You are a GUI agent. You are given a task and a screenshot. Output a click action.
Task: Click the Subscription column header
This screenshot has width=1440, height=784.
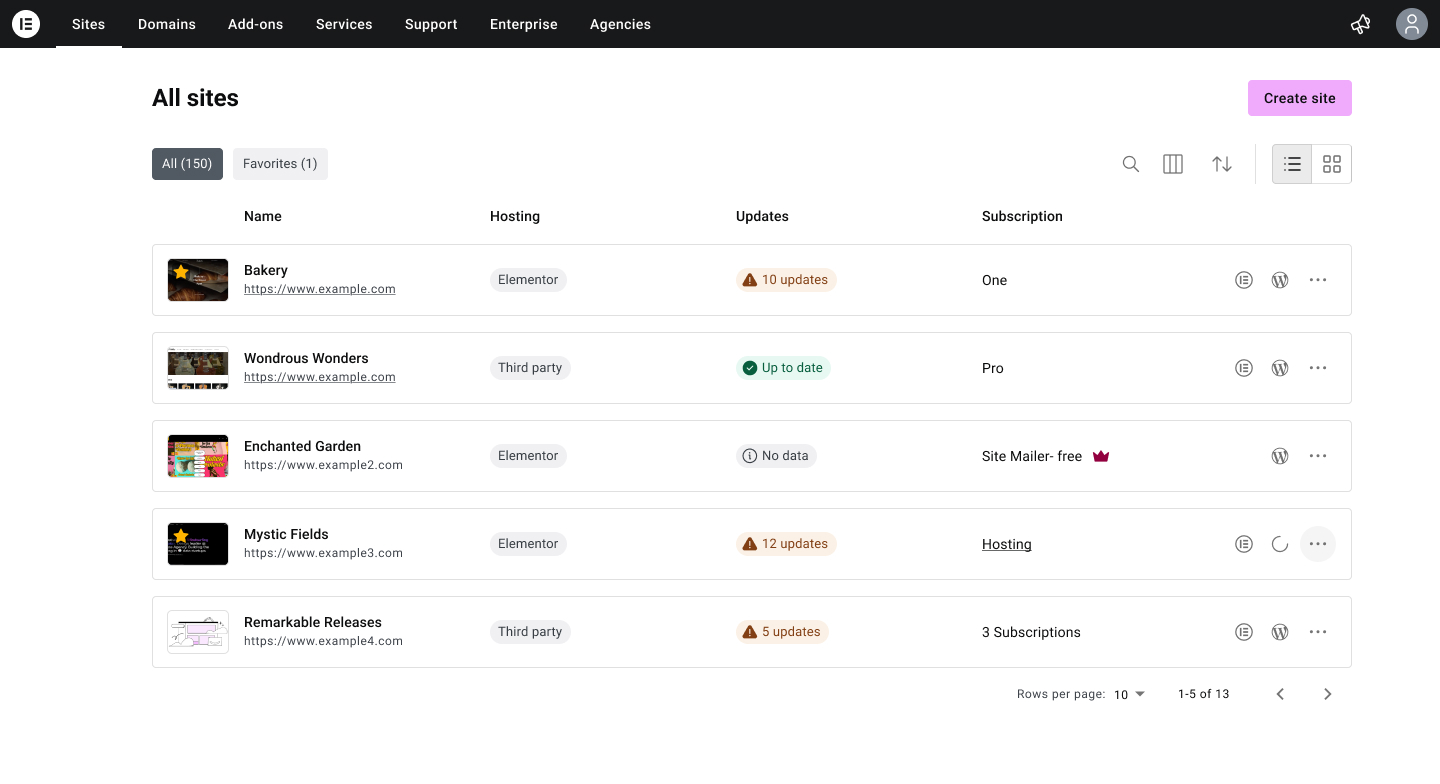click(x=1022, y=216)
